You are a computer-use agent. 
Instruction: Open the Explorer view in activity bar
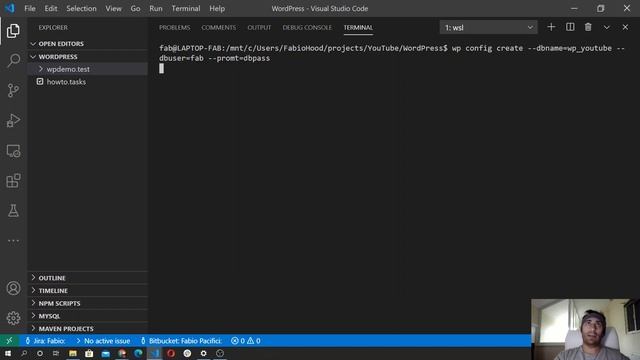[x=13, y=31]
